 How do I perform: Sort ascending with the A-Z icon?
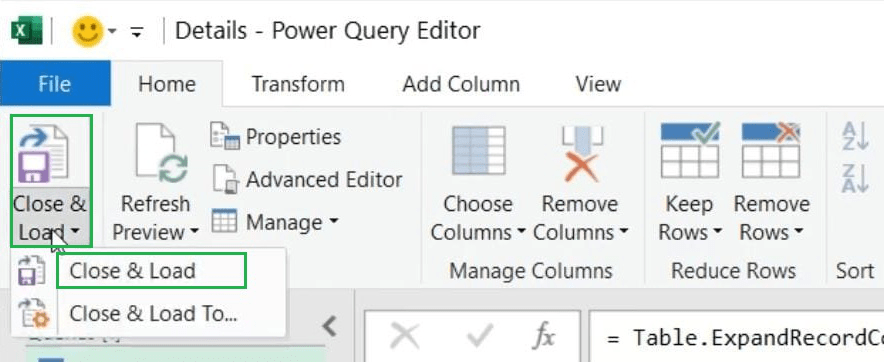(x=854, y=136)
